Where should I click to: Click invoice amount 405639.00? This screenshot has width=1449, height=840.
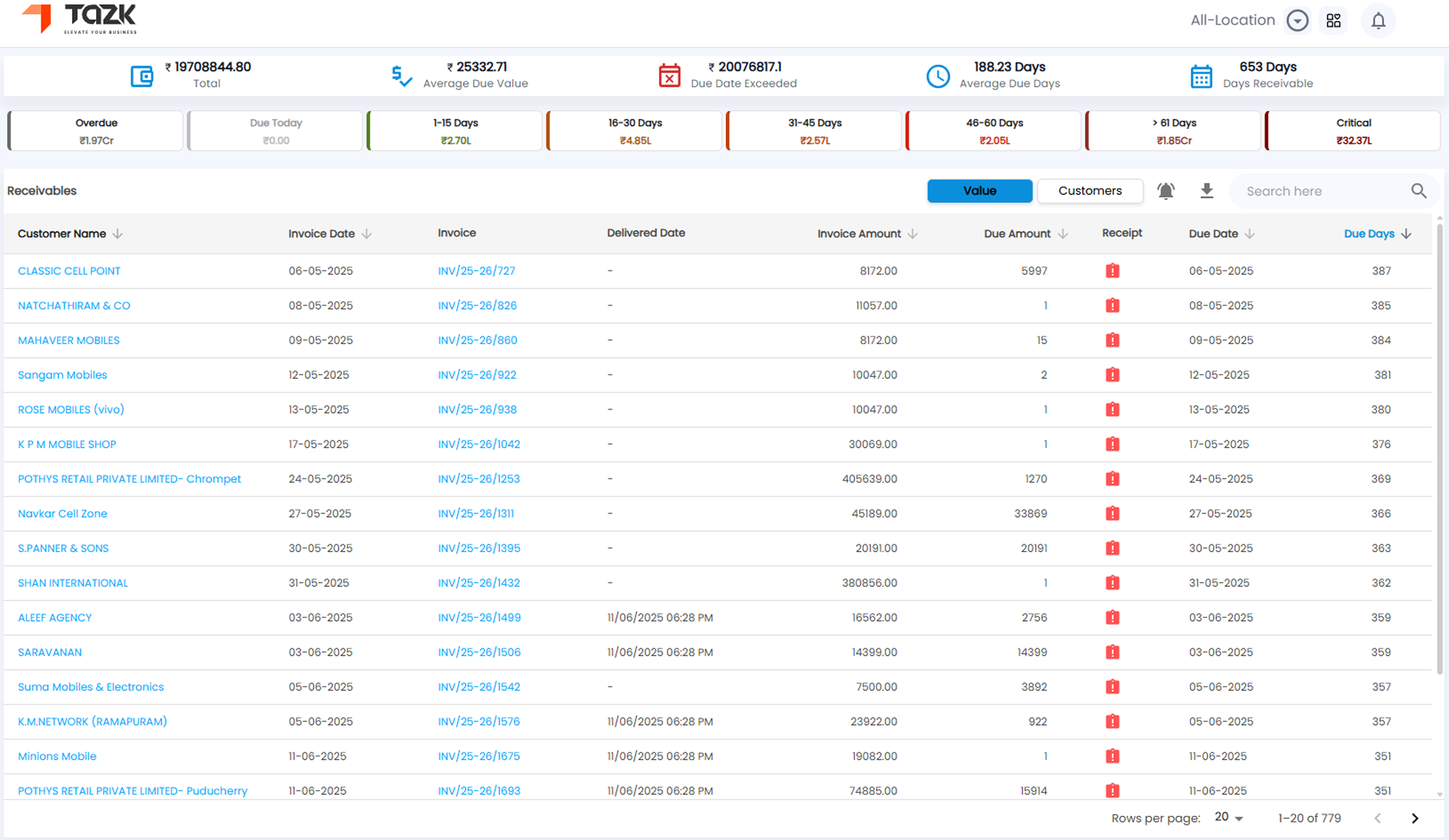click(869, 479)
